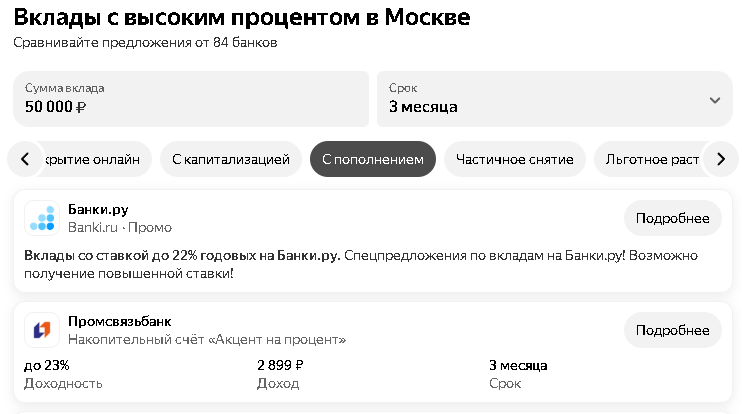This screenshot has width=742, height=414.
Task: Click the «до 23%» Доходность value
Action: pyautogui.click(x=46, y=365)
